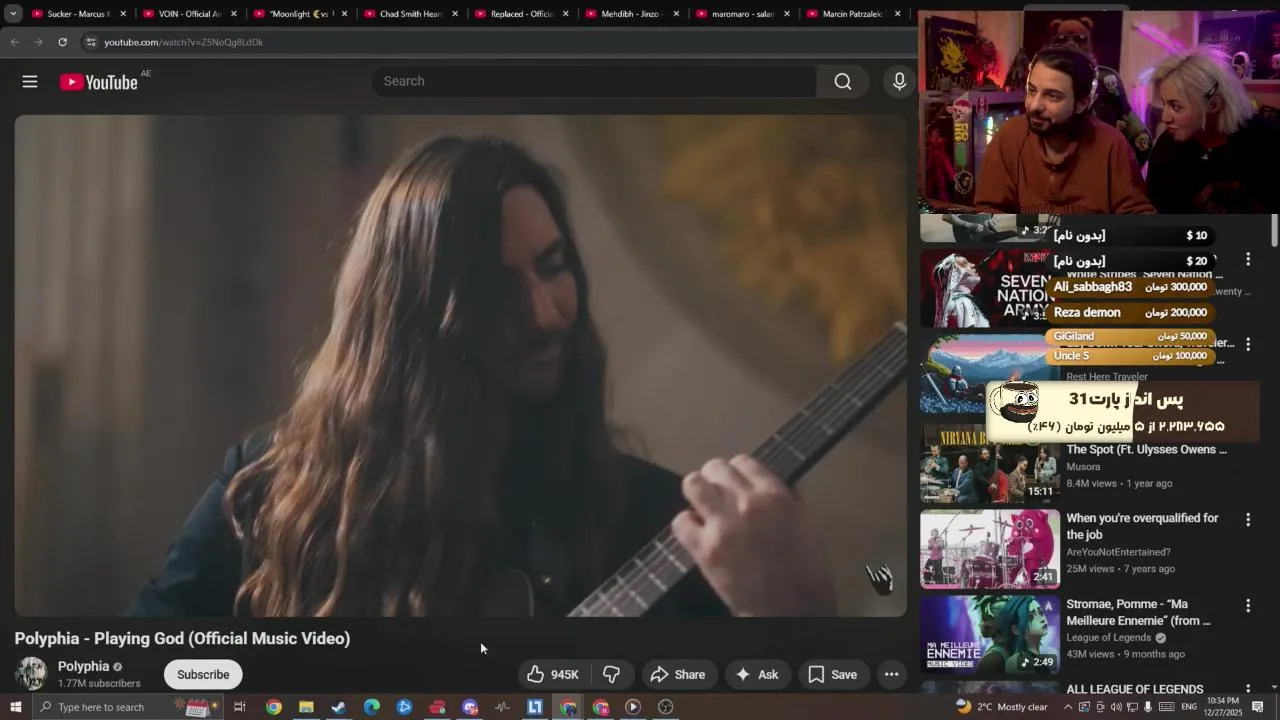Close the 'Sucker - Marcus' tab
Viewport: 1280px width, 720px height.
coord(124,14)
